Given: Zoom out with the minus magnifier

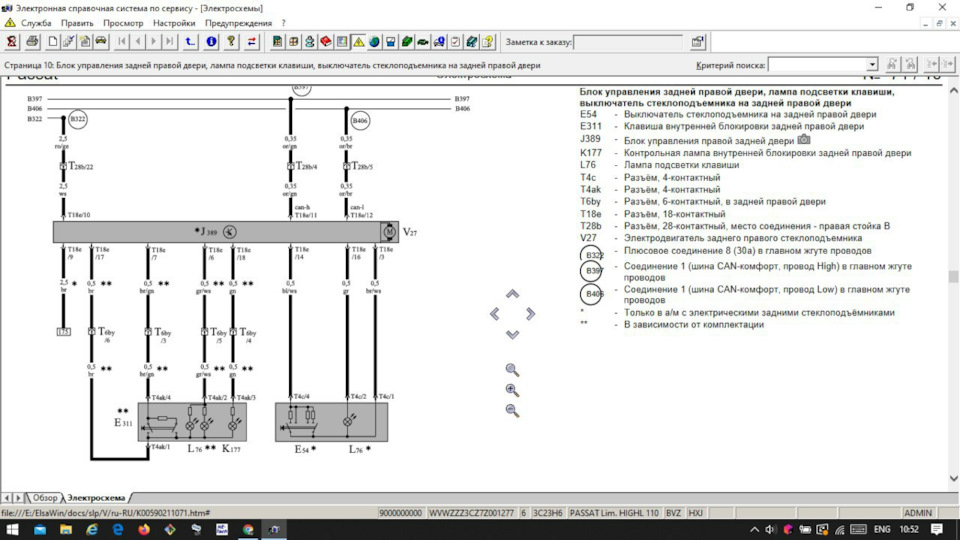Looking at the screenshot, I should tap(512, 411).
